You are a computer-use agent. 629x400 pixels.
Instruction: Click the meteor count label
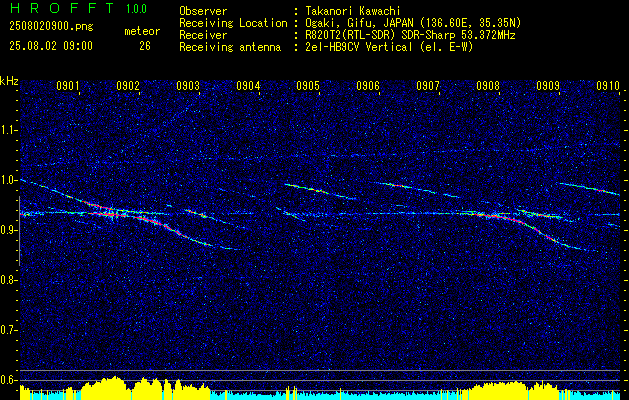pos(142,31)
